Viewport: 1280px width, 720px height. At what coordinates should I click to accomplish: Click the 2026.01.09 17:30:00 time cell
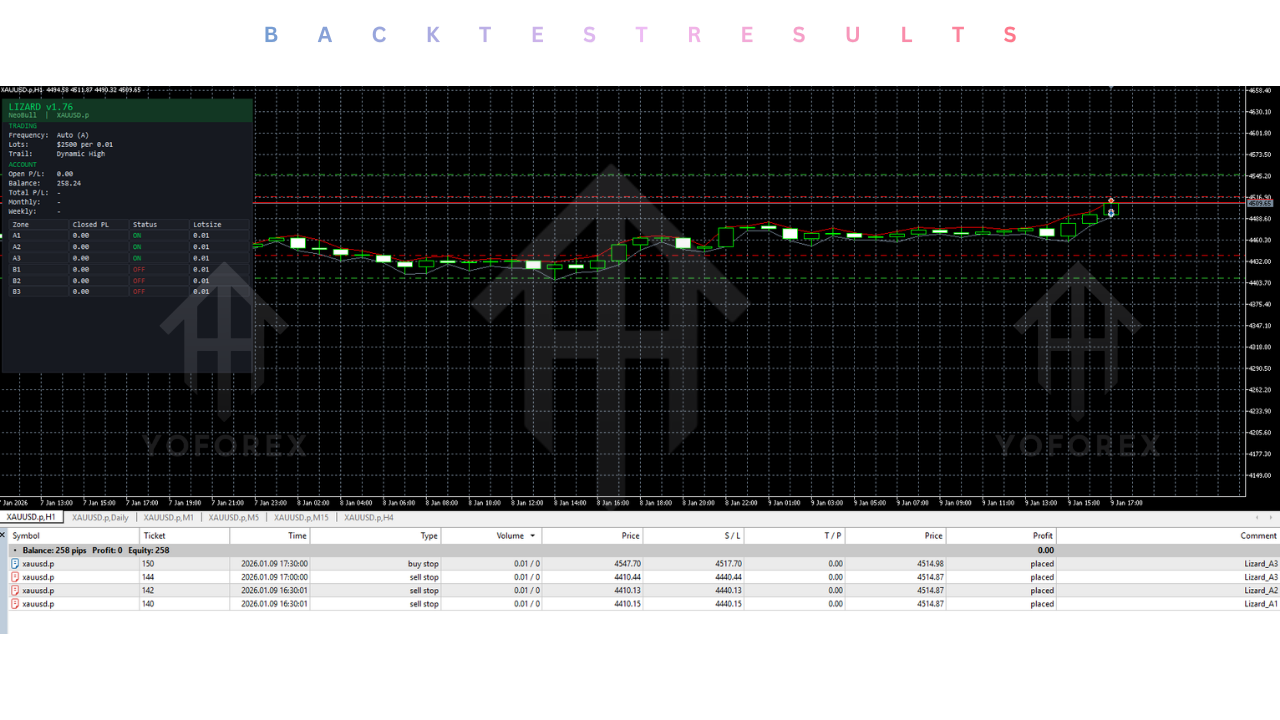[x=274, y=564]
